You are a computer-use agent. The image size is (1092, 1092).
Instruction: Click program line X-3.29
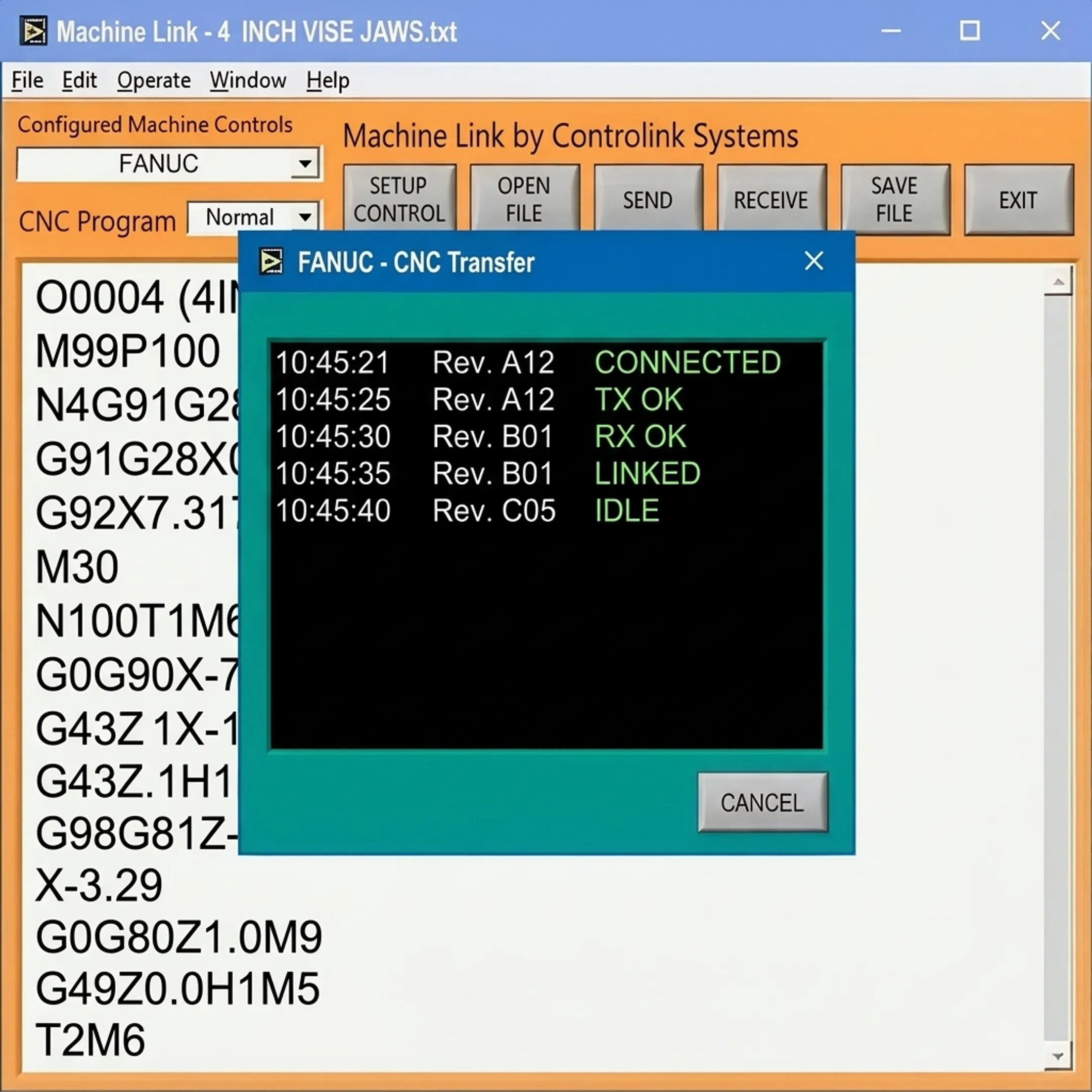pos(99,885)
